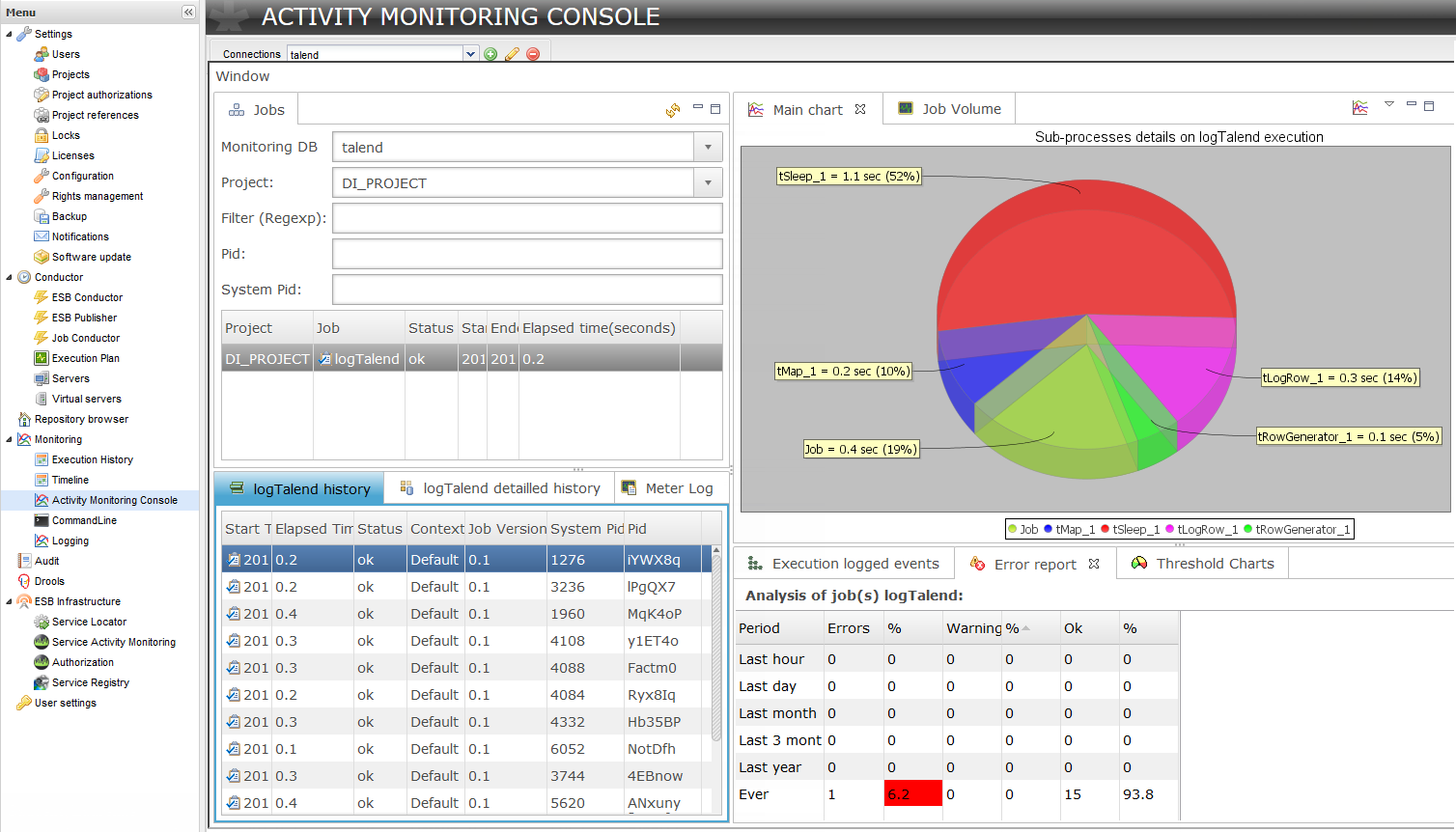This screenshot has height=832, width=1456.
Task: Sort table by Elapsed time(seconds) column header
Action: point(599,328)
